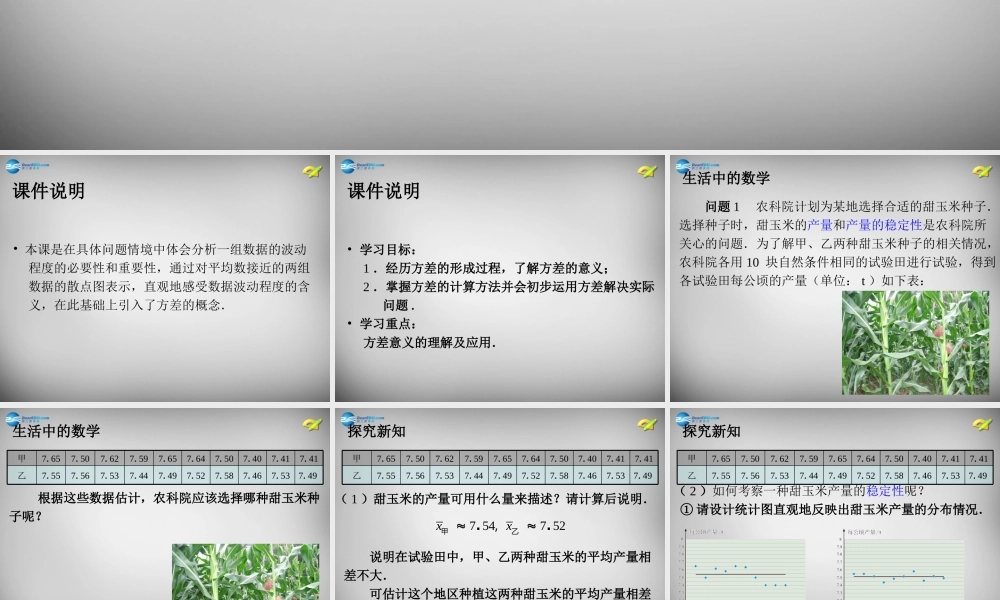
Task: Click the paragraph starting 本课是在具体问题情境中
Action: (x=167, y=277)
